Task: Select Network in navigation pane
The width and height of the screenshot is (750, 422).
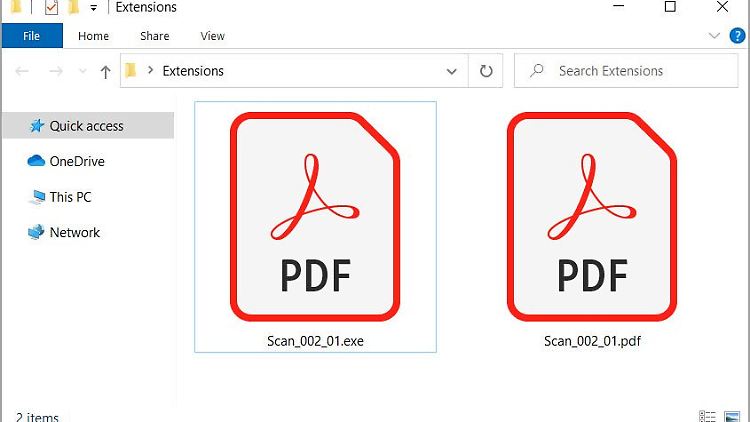Action: (x=64, y=232)
